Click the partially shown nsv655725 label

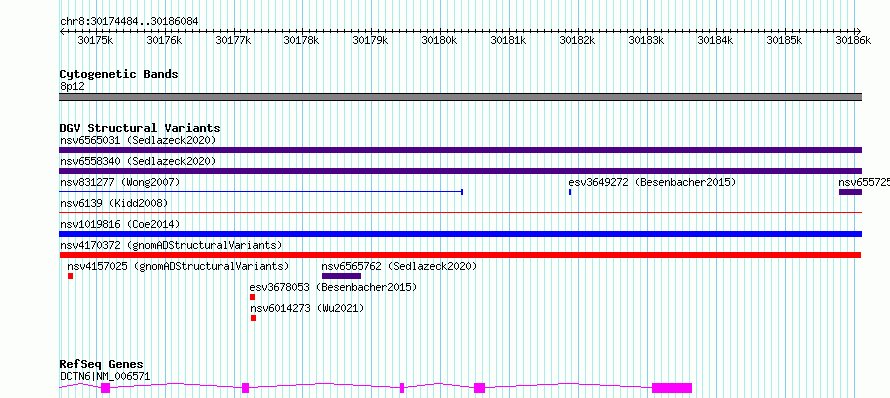(x=864, y=182)
